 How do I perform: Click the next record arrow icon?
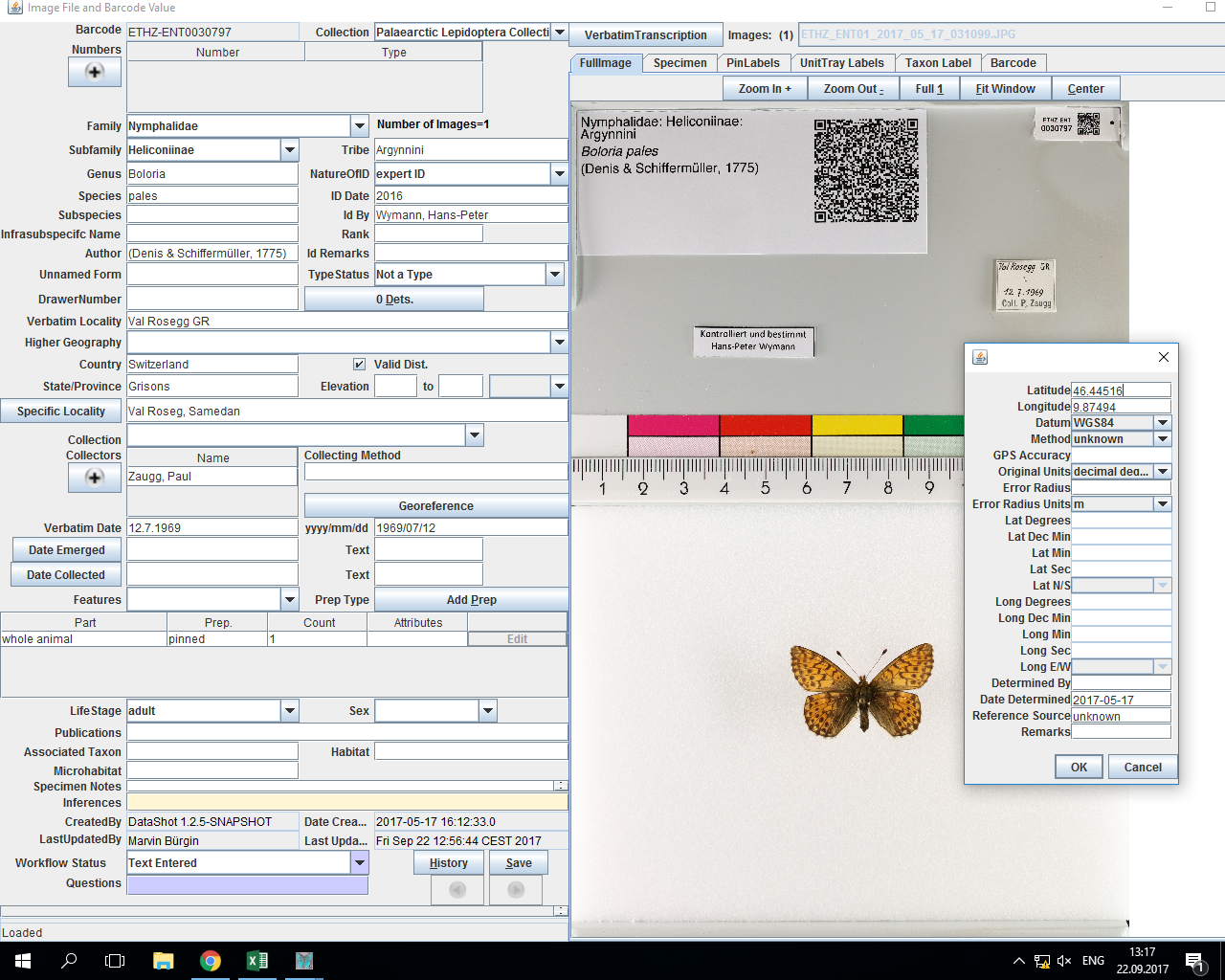click(515, 889)
